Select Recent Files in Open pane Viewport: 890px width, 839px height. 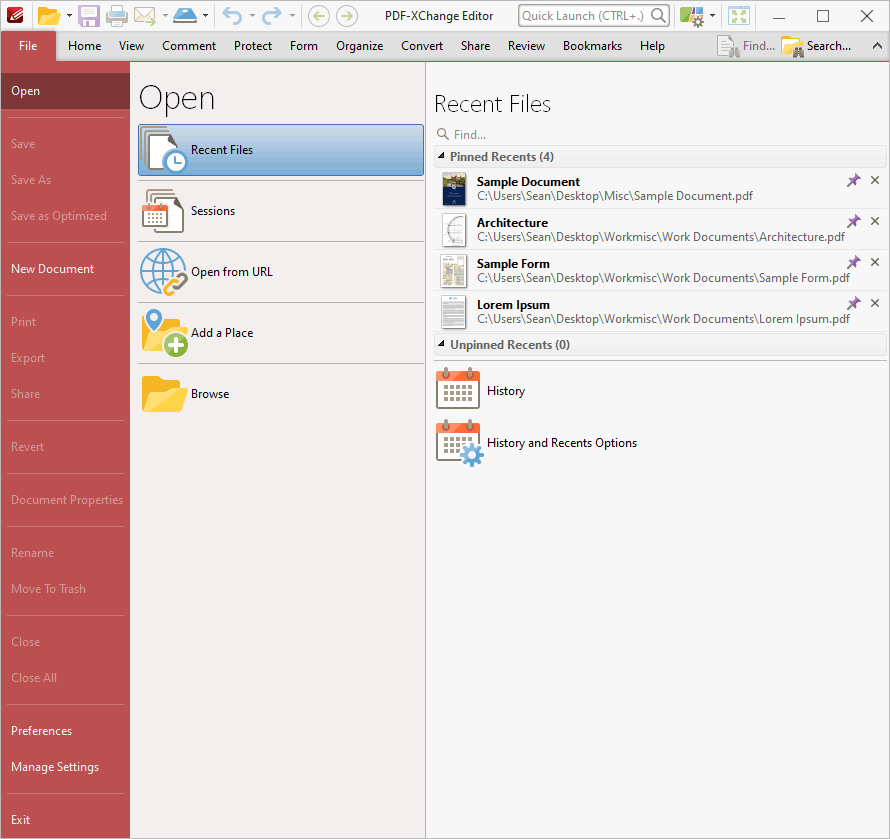point(281,150)
